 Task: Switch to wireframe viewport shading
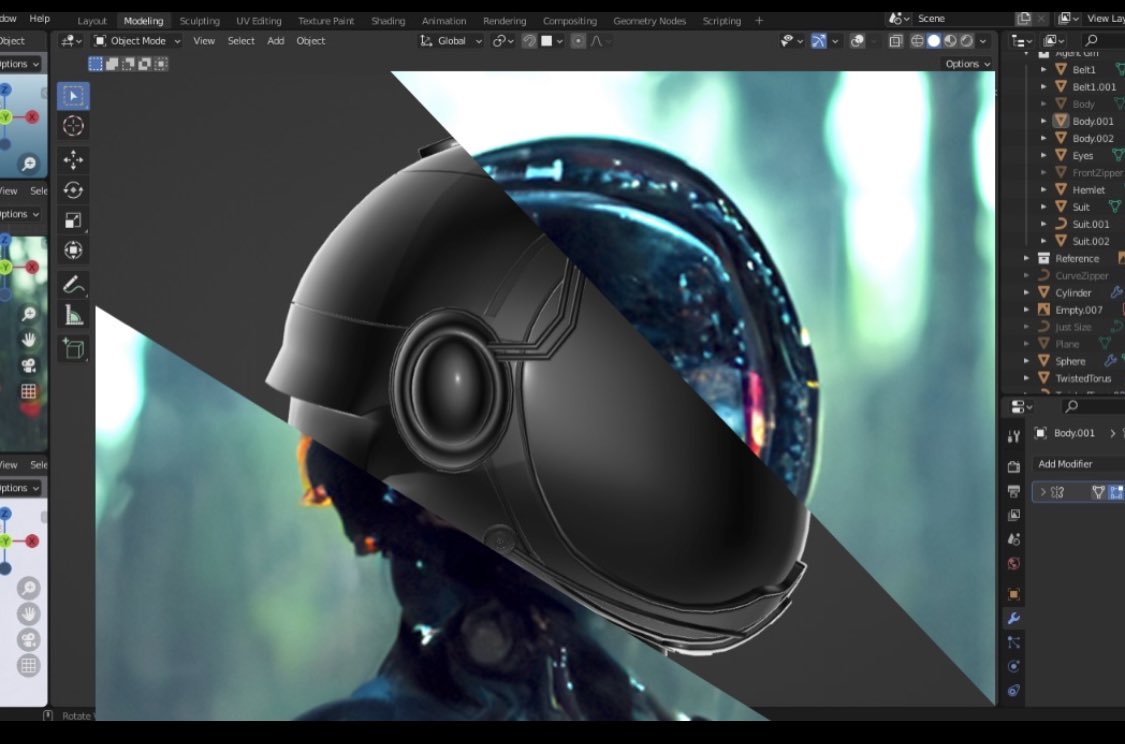pyautogui.click(x=917, y=41)
